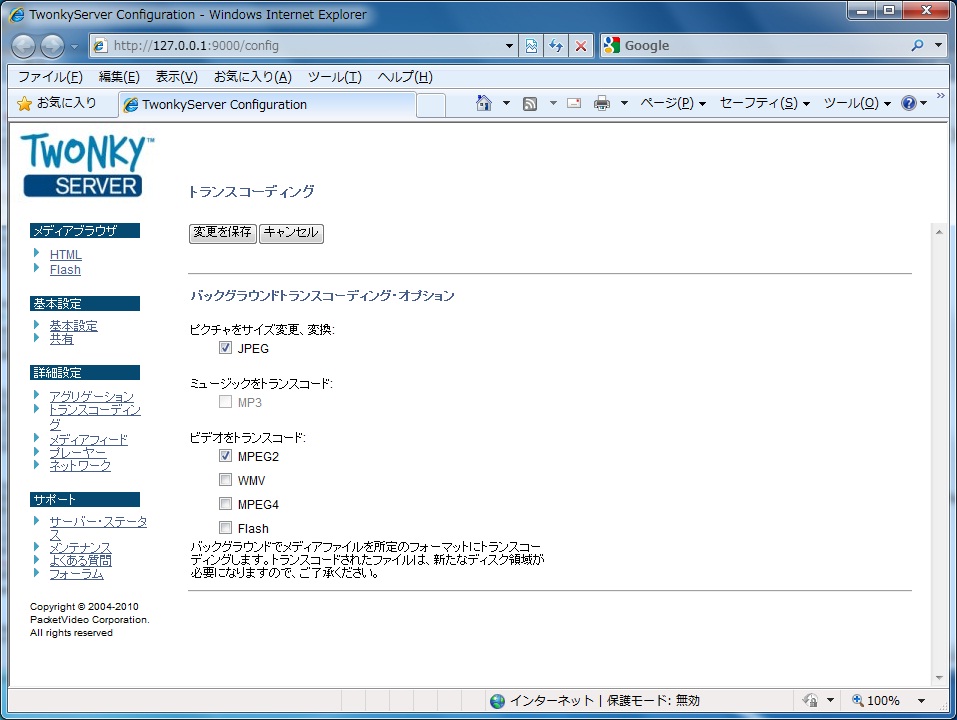Click the page scrollbar up arrow

click(x=939, y=232)
